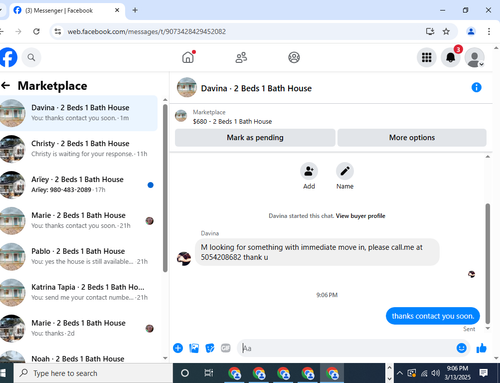Go forward in Chrome

(x=18, y=31)
